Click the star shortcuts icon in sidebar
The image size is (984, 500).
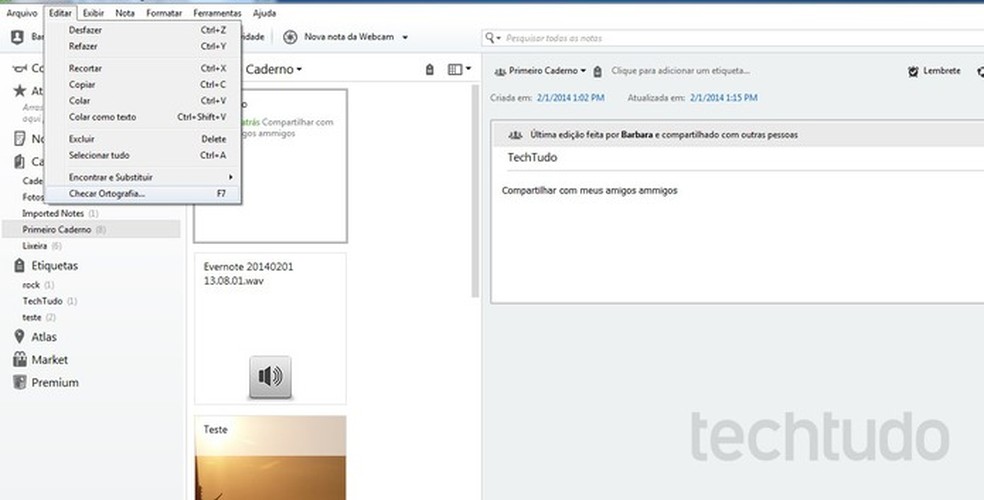pyautogui.click(x=20, y=91)
